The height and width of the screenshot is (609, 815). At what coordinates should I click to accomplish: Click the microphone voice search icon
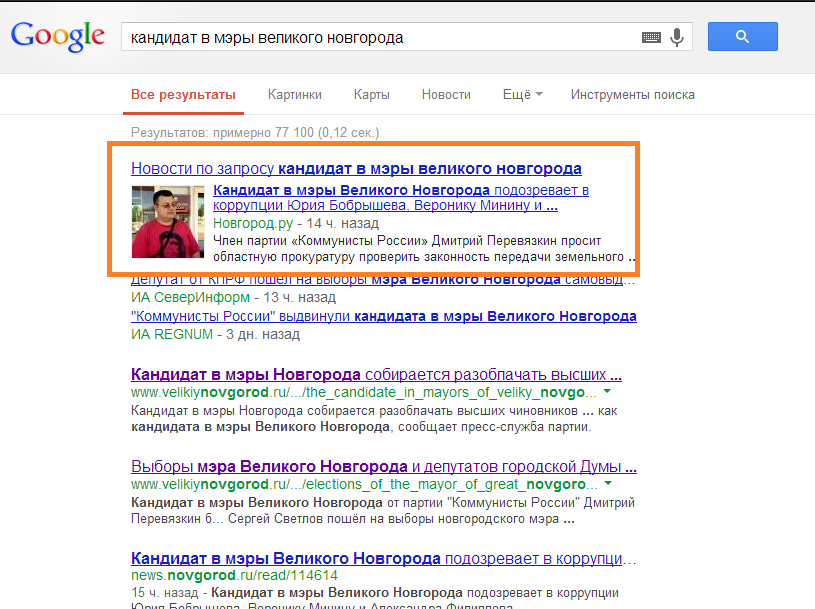(x=677, y=38)
